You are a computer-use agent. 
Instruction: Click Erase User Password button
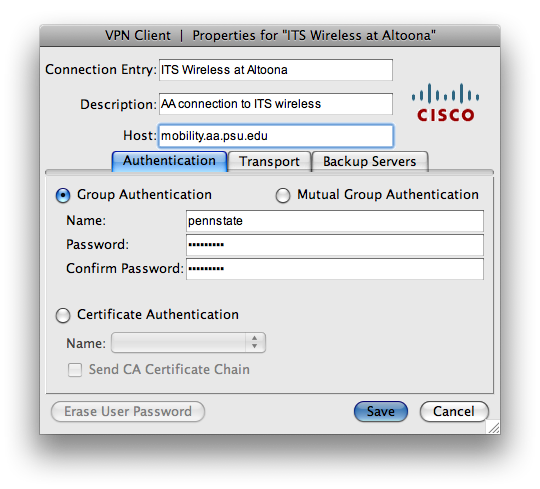pos(128,411)
